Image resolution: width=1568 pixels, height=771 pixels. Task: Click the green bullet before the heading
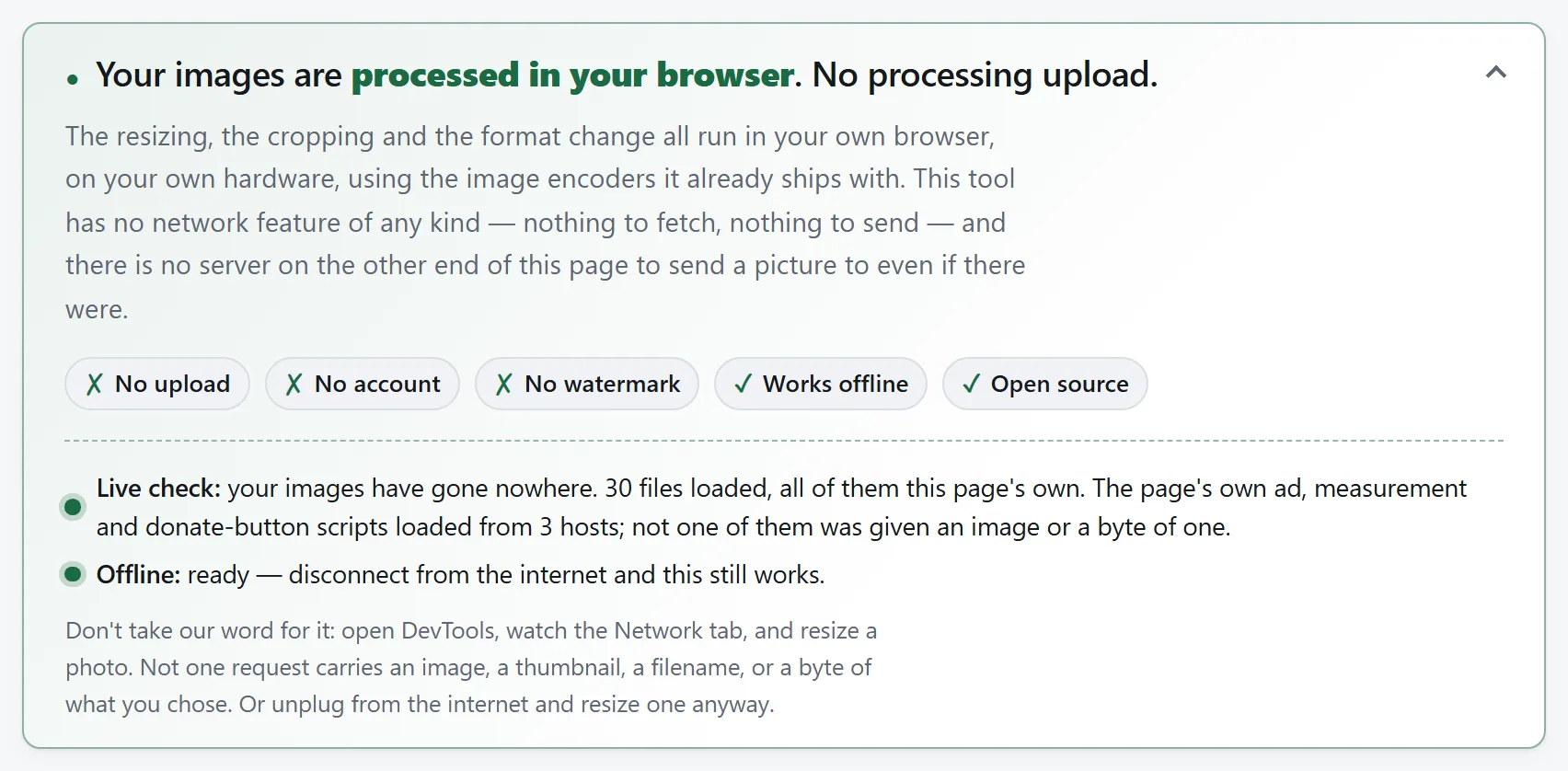coord(73,80)
